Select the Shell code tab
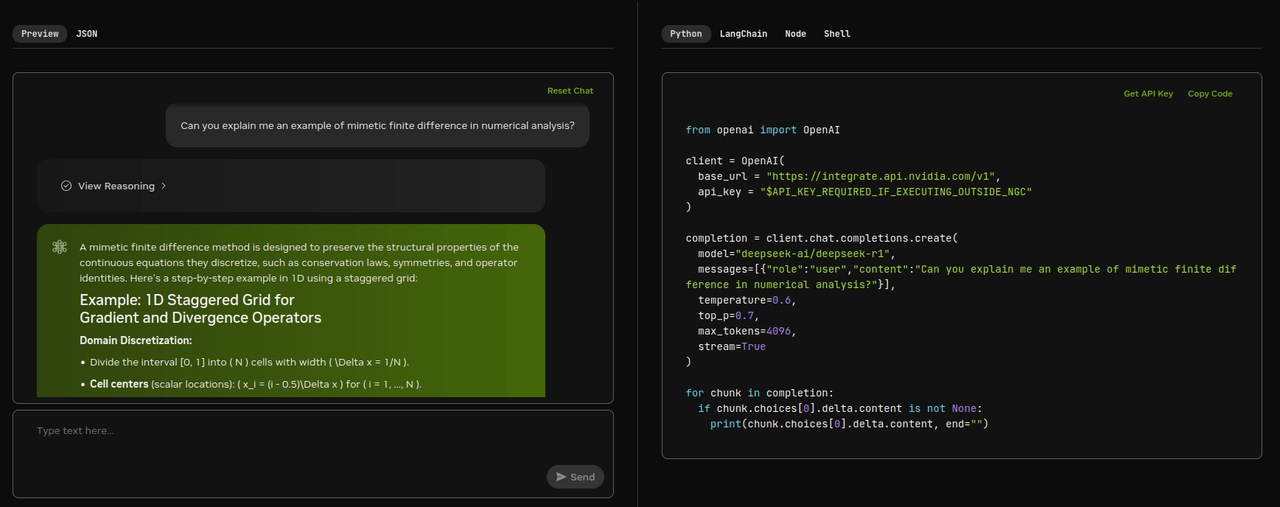The image size is (1280, 507). [837, 34]
